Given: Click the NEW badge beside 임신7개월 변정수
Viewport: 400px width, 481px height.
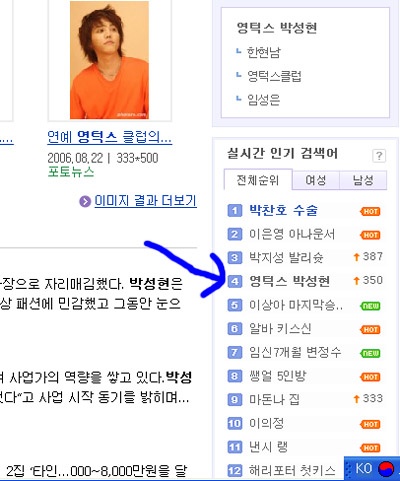Looking at the screenshot, I should tap(370, 353).
